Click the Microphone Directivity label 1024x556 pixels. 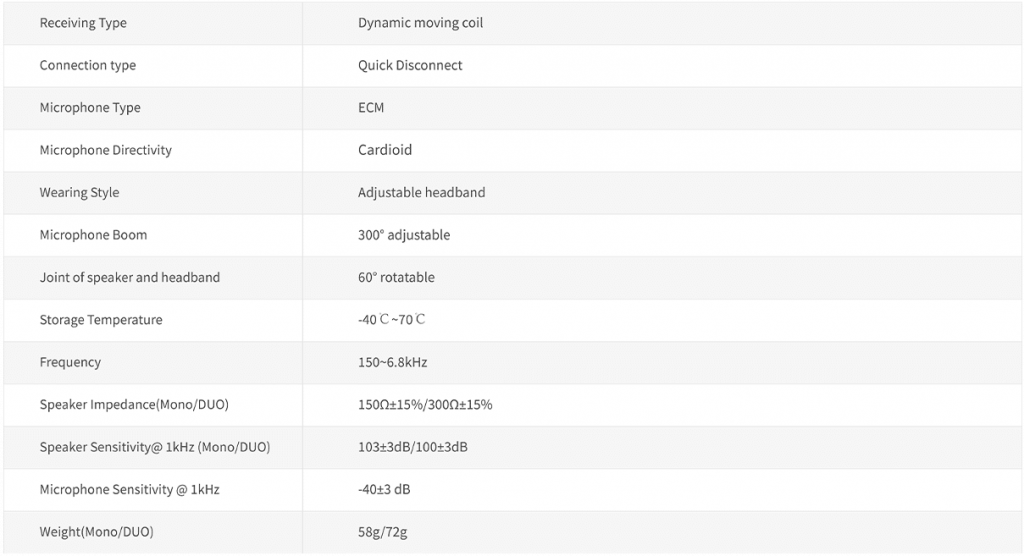click(x=105, y=150)
